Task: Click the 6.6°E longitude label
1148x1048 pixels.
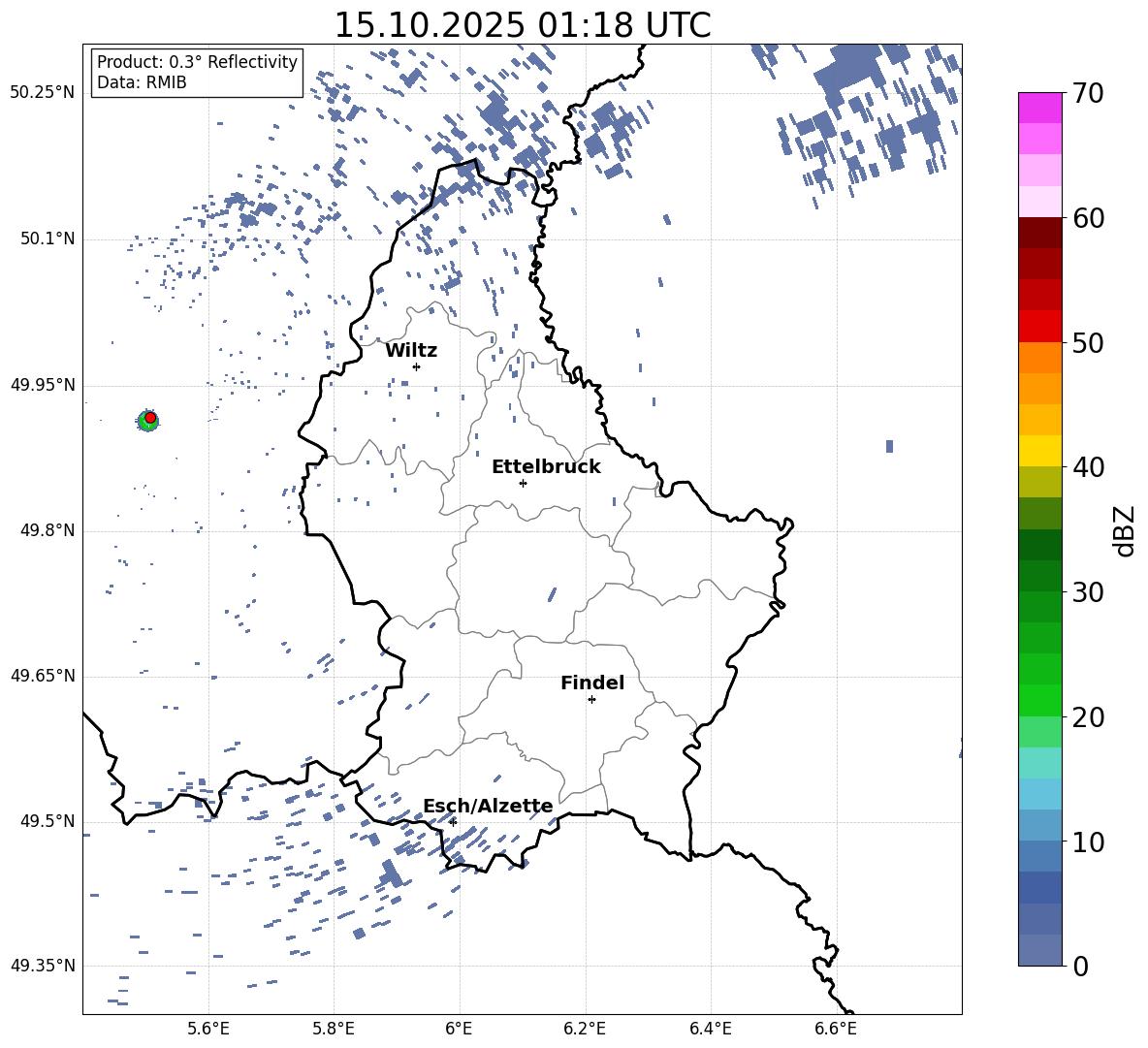Action: [836, 1029]
